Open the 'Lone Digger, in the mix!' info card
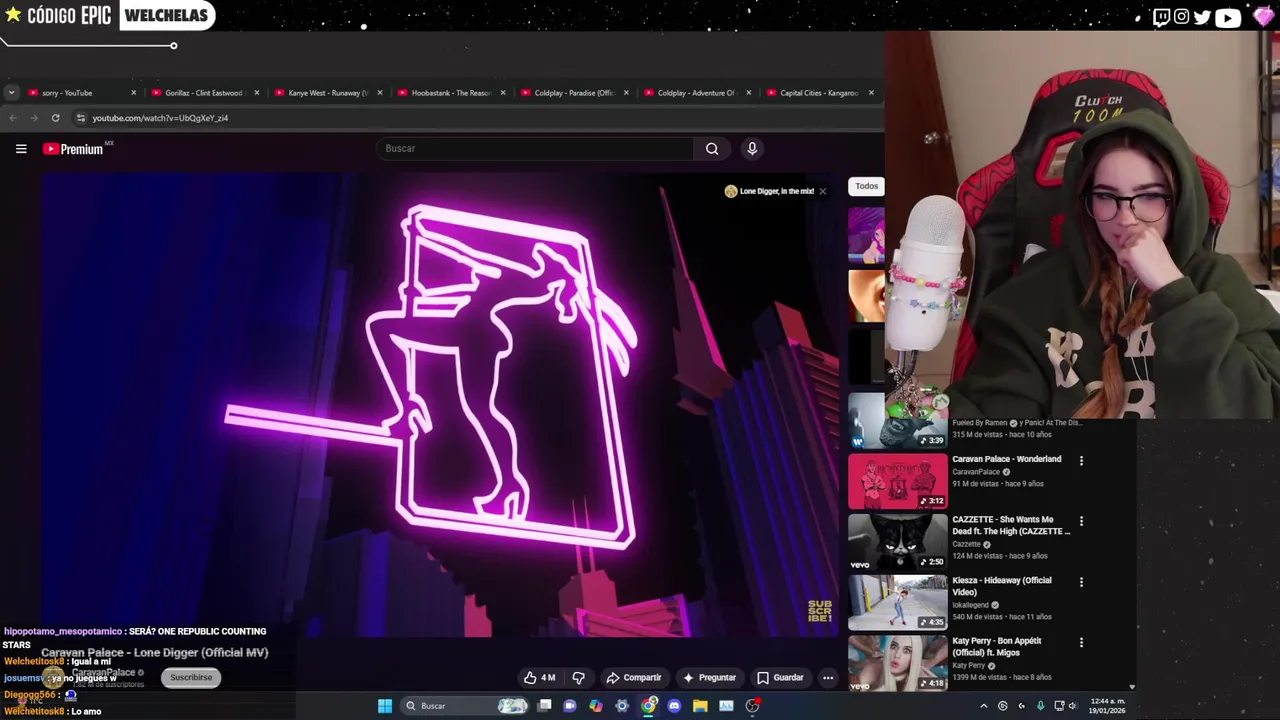 [769, 191]
